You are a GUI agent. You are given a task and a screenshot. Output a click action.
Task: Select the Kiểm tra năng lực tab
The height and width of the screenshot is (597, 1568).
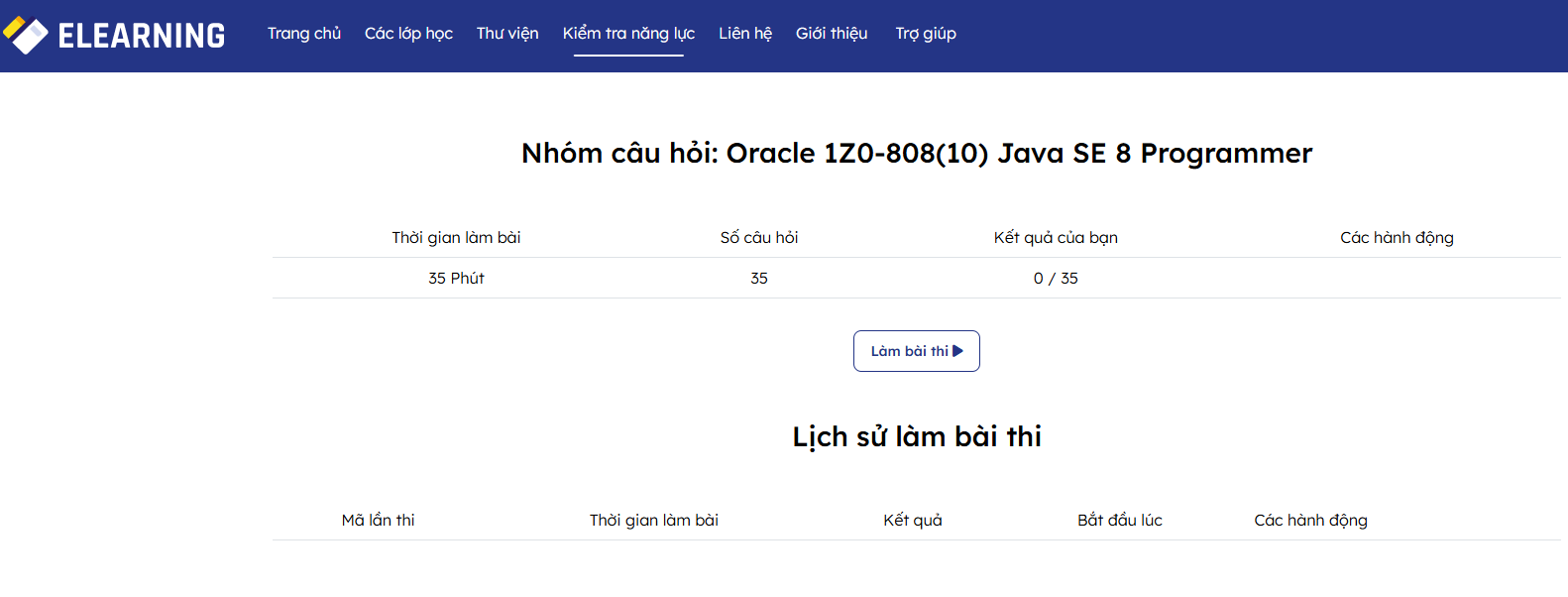(628, 34)
